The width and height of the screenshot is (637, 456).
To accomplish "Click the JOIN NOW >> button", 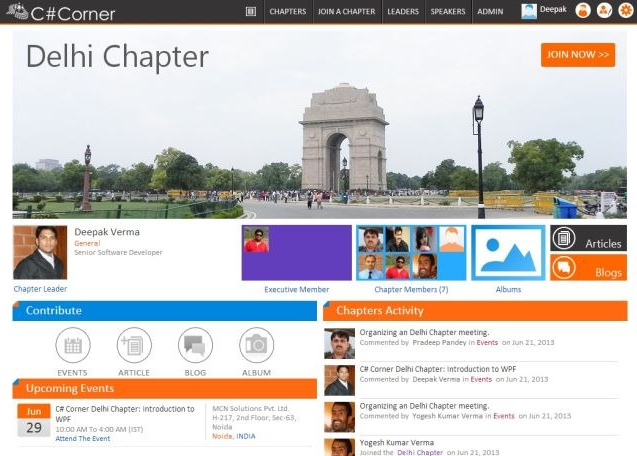I will pos(578,55).
